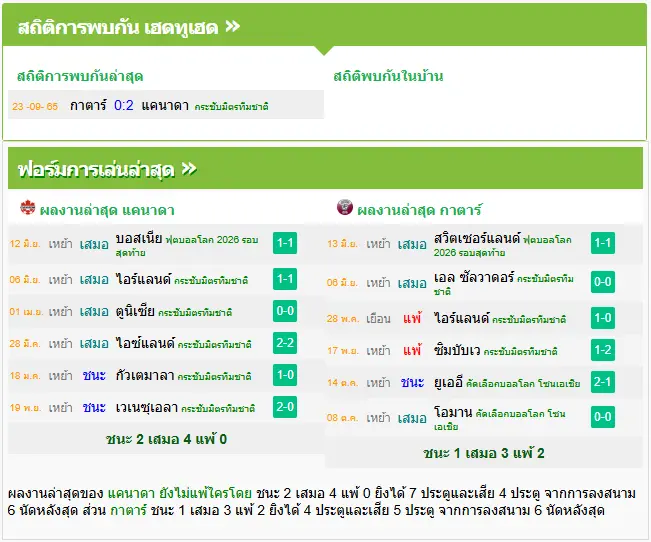The width and height of the screenshot is (651, 542).
Task: Click opponent name สวิตเซอร์แลนด์
Action: [477, 238]
